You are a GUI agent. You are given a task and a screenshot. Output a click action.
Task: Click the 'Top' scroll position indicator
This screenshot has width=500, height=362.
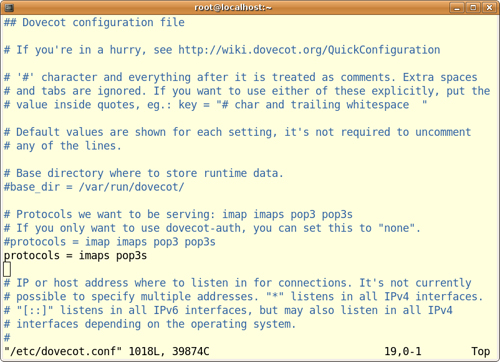(x=480, y=351)
